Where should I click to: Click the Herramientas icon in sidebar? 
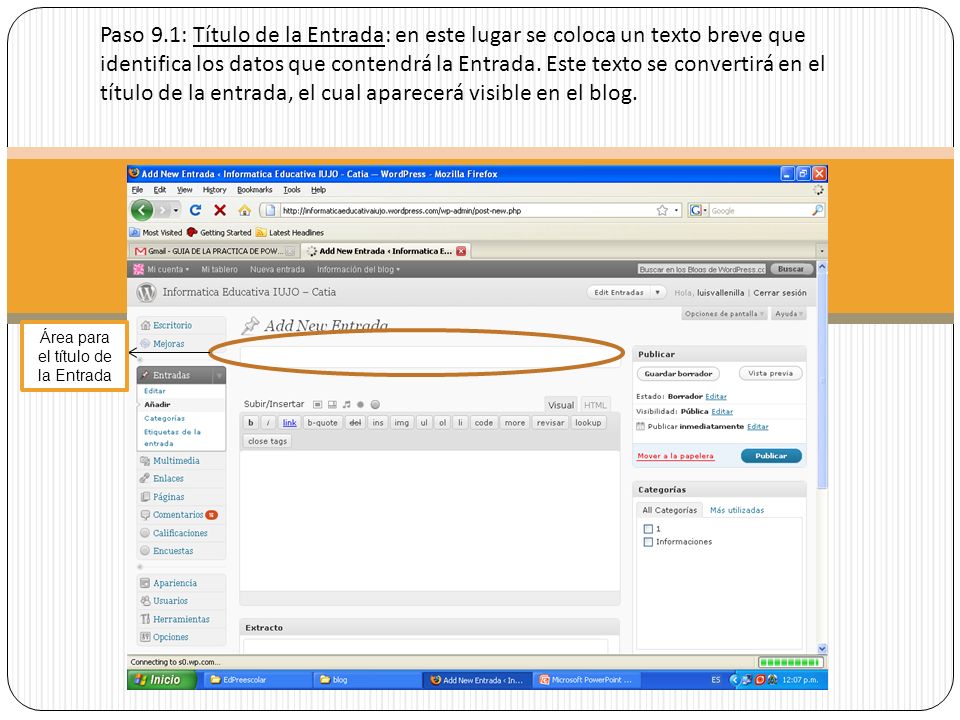pyautogui.click(x=145, y=619)
